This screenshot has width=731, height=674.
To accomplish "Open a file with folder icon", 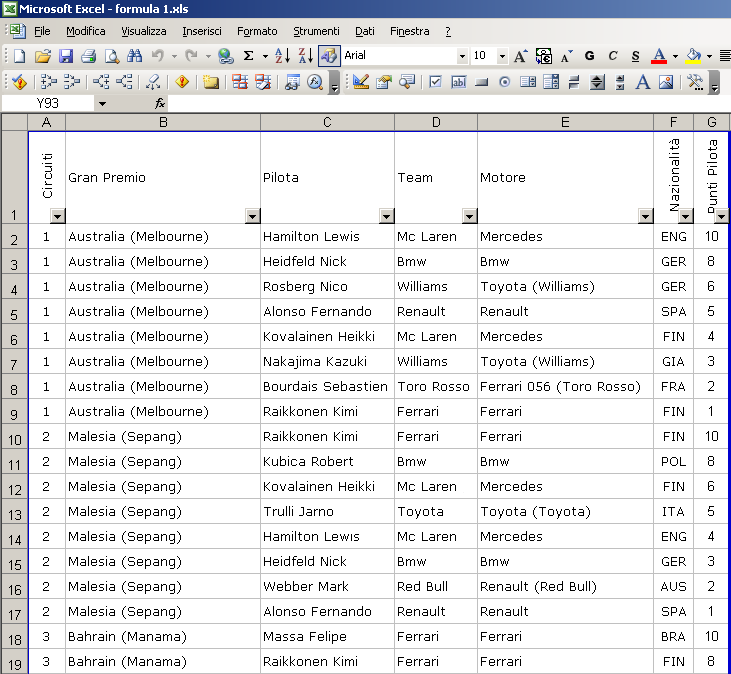I will click(42, 56).
